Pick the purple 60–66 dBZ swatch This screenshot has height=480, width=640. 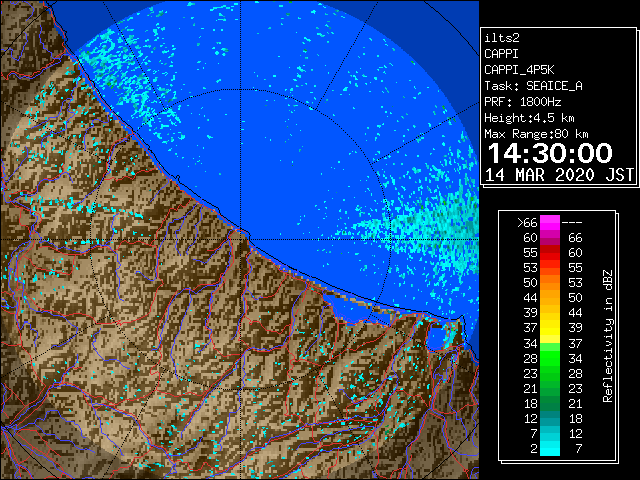click(x=550, y=238)
